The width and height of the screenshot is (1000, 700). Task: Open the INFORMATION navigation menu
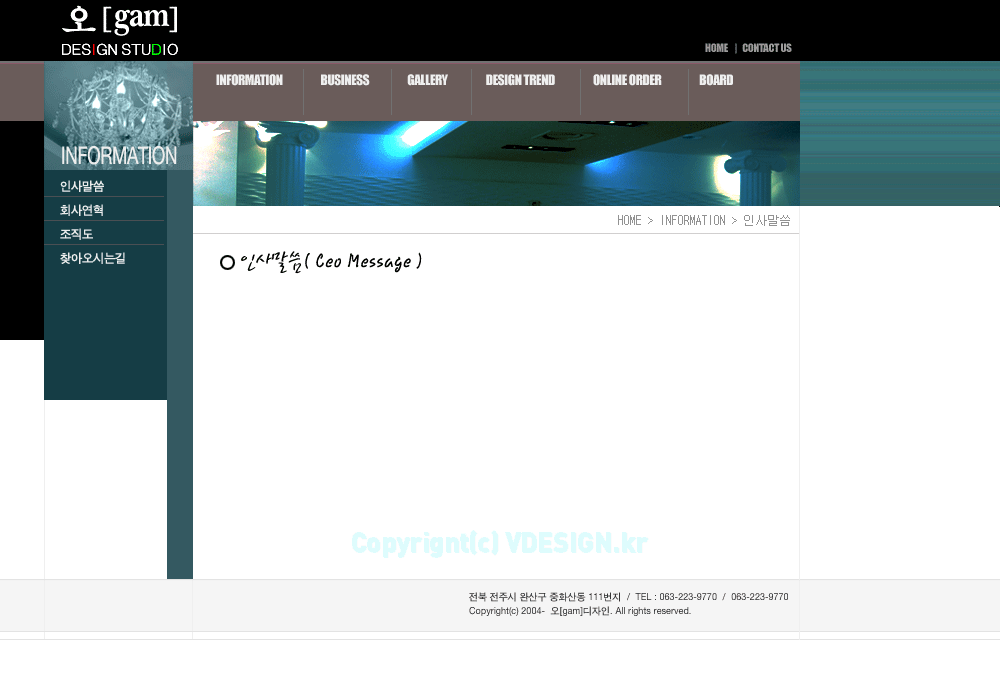[x=249, y=80]
